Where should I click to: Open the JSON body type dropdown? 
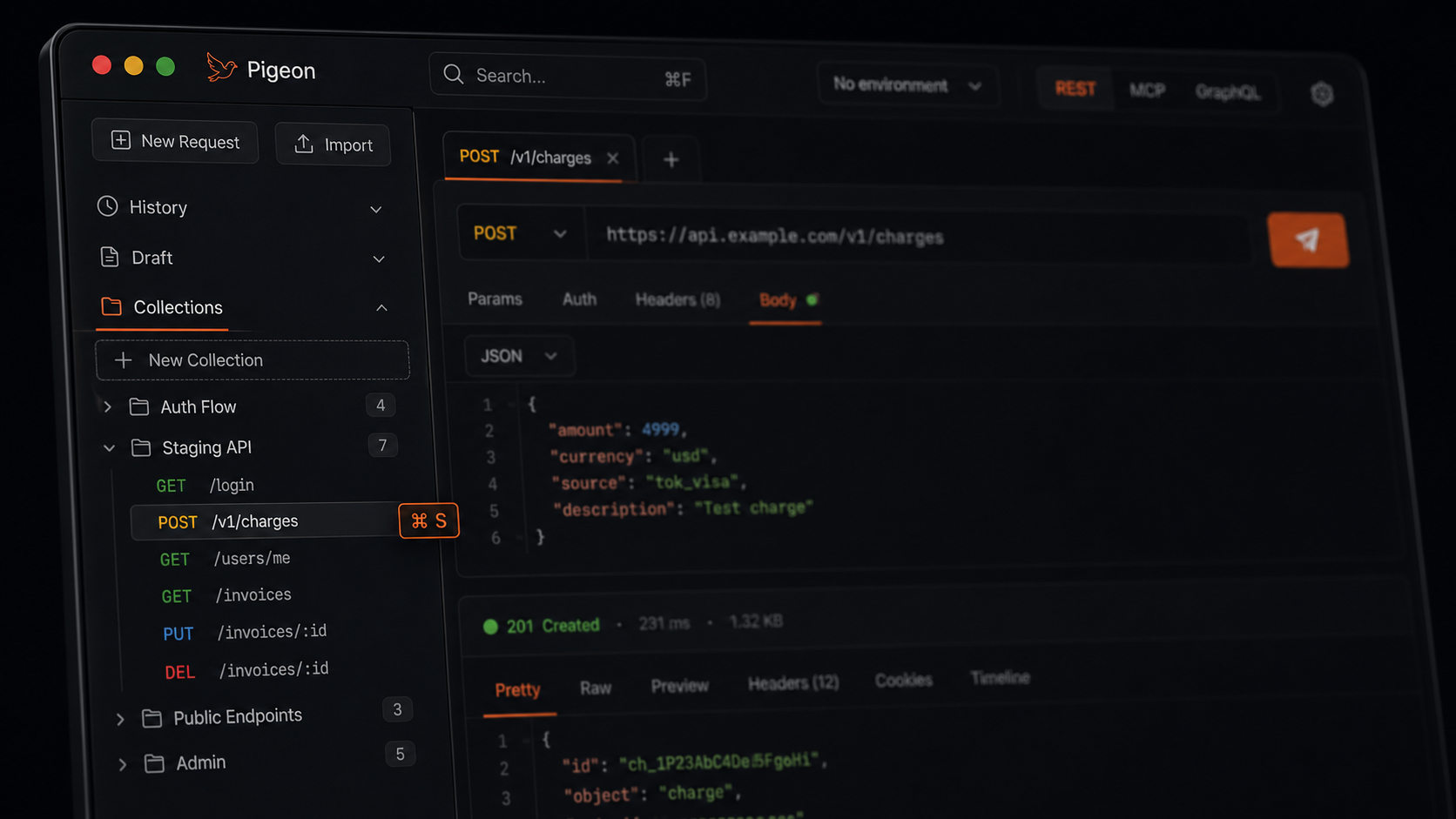point(518,356)
